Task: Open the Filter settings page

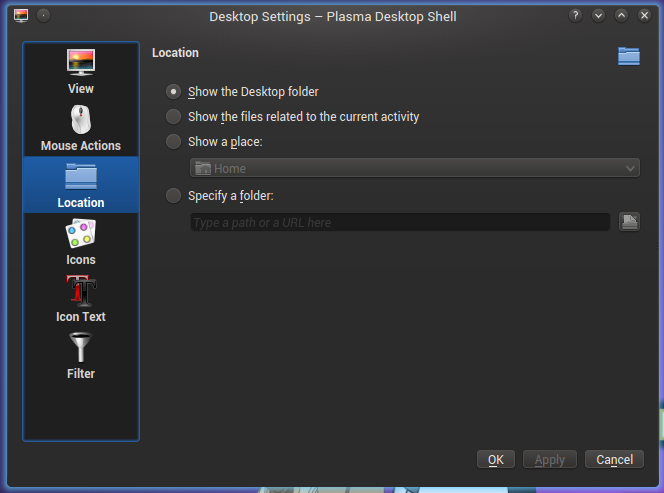Action: coord(81,356)
